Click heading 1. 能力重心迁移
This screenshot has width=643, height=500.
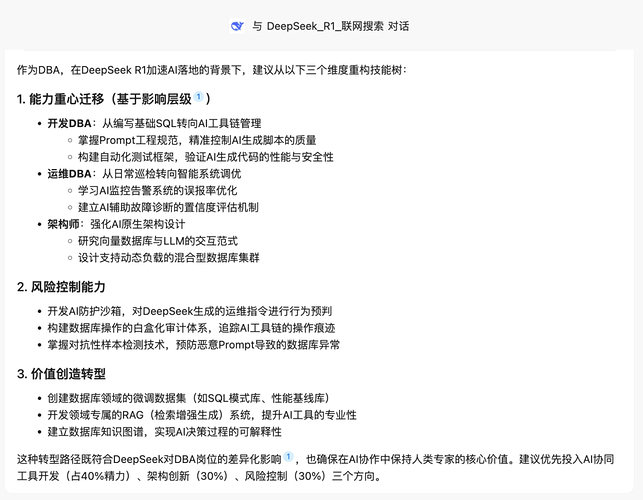(x=114, y=99)
